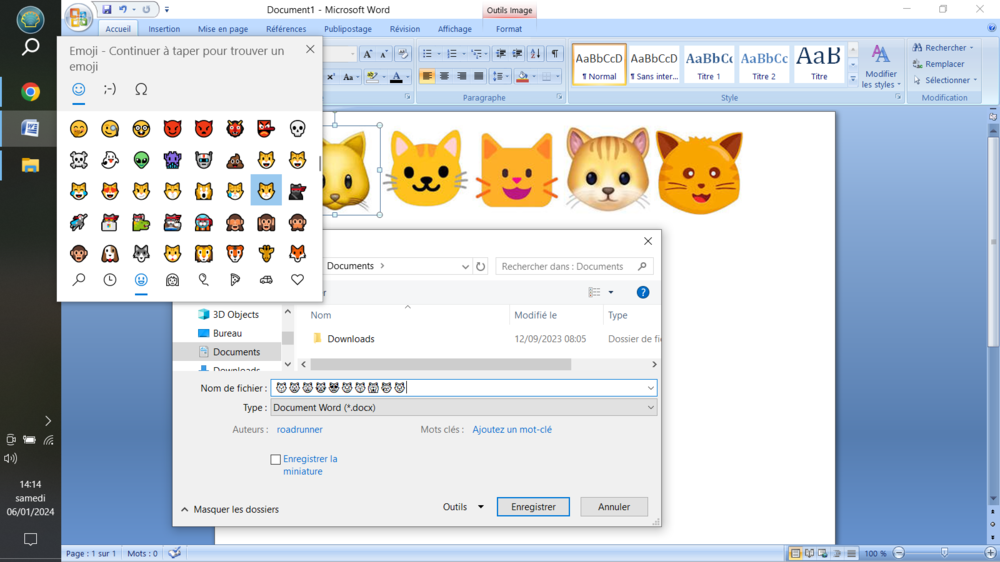Collapse folders with 'Masquer les dossiers'
The image size is (1000, 562).
coord(229,509)
